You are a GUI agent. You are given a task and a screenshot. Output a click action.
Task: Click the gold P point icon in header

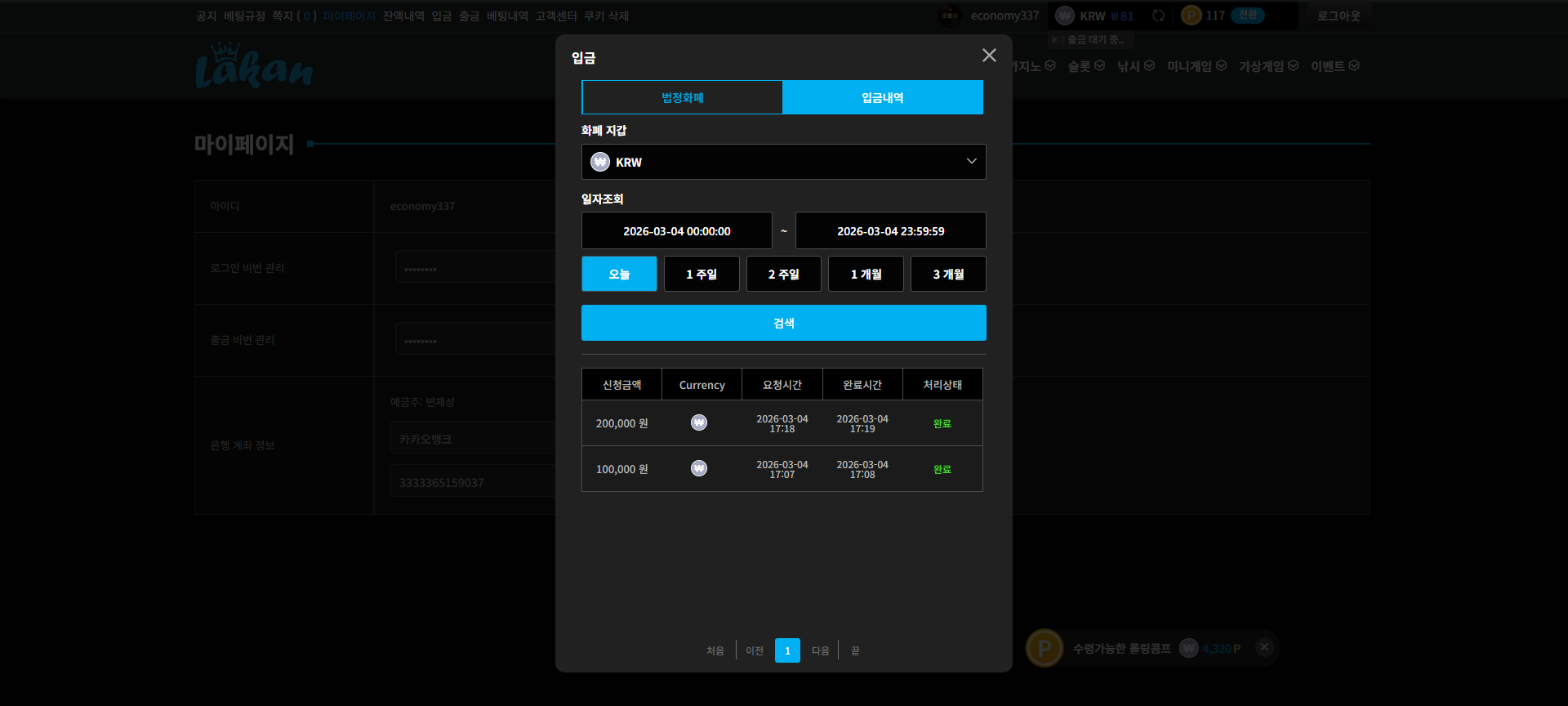1192,16
